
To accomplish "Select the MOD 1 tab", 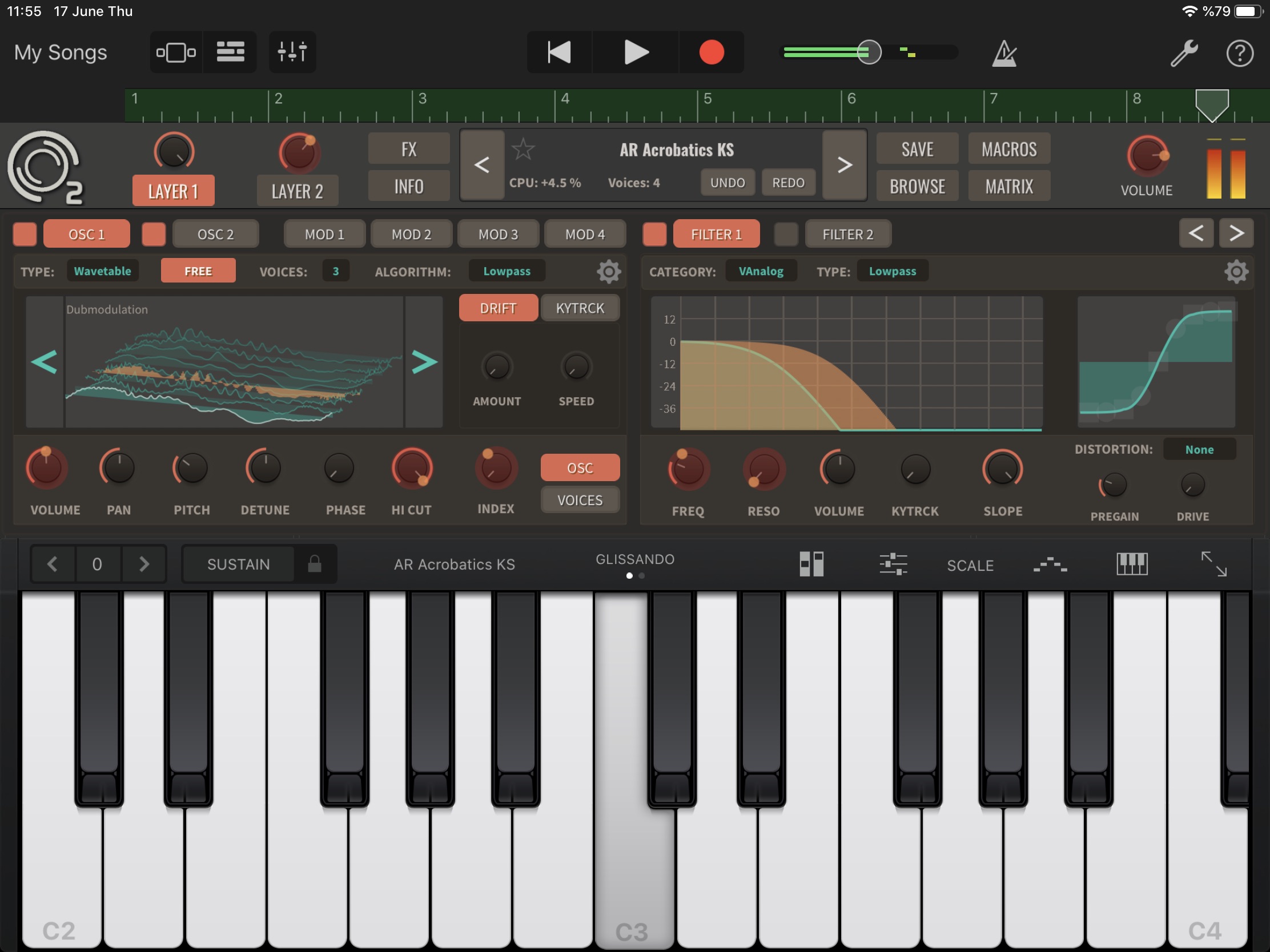I will [324, 234].
